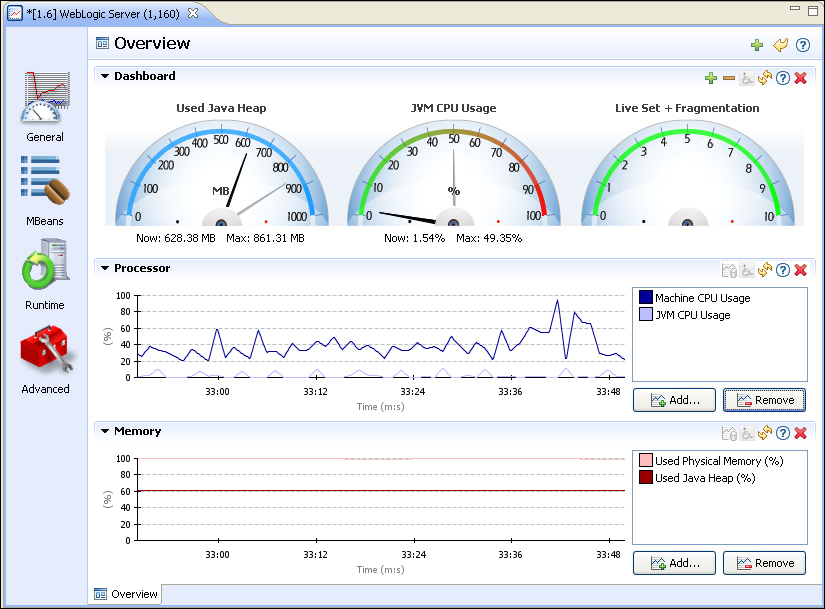Click the chart data icon in Processor toolbar
Viewport: 825px width, 609px height.
[729, 271]
